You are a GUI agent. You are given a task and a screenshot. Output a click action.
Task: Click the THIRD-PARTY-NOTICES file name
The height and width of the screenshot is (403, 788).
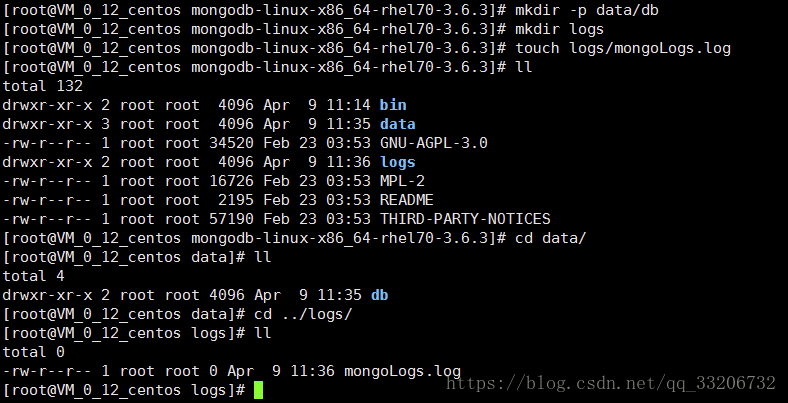click(x=465, y=219)
